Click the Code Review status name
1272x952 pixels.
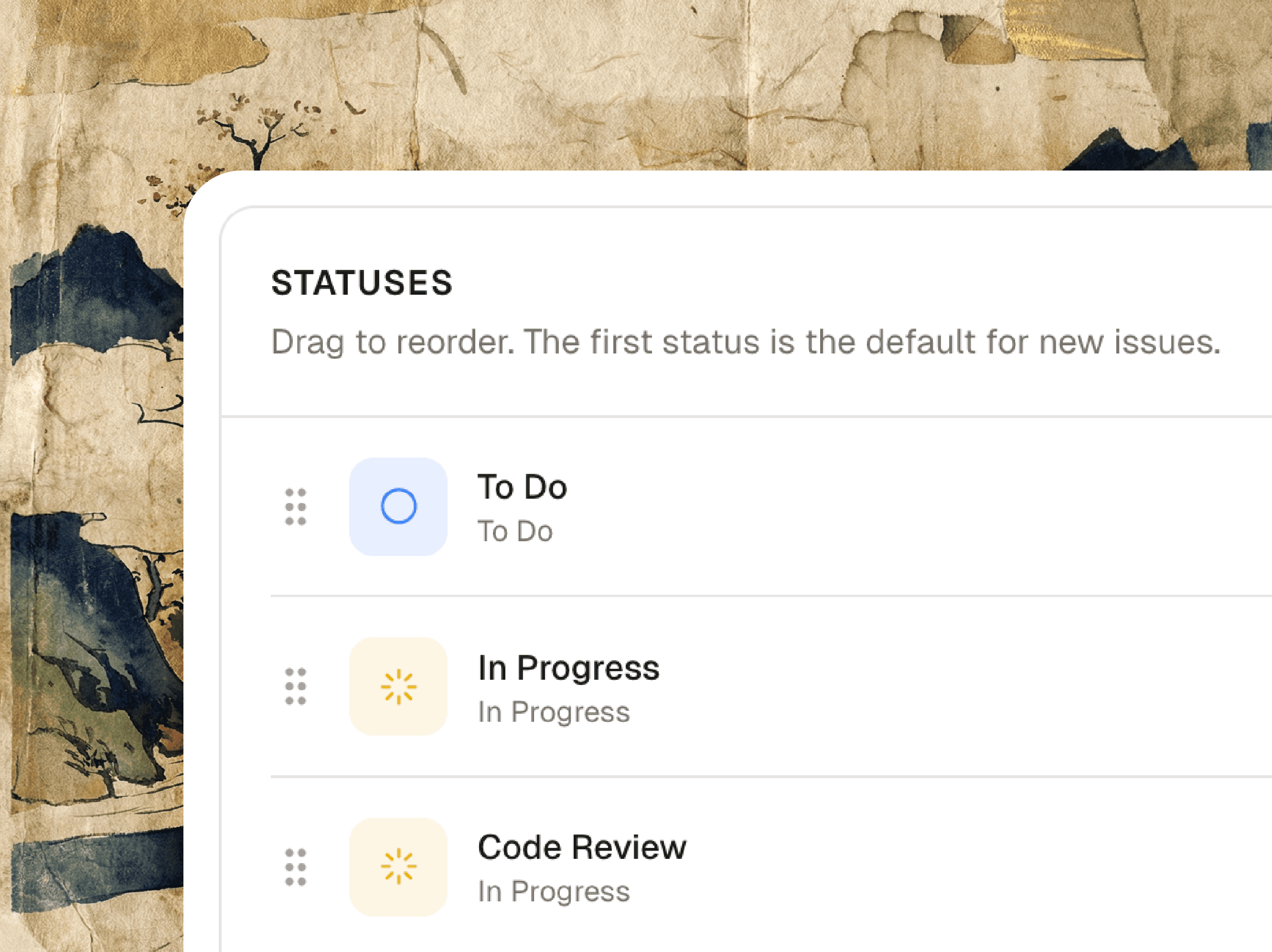click(x=583, y=846)
